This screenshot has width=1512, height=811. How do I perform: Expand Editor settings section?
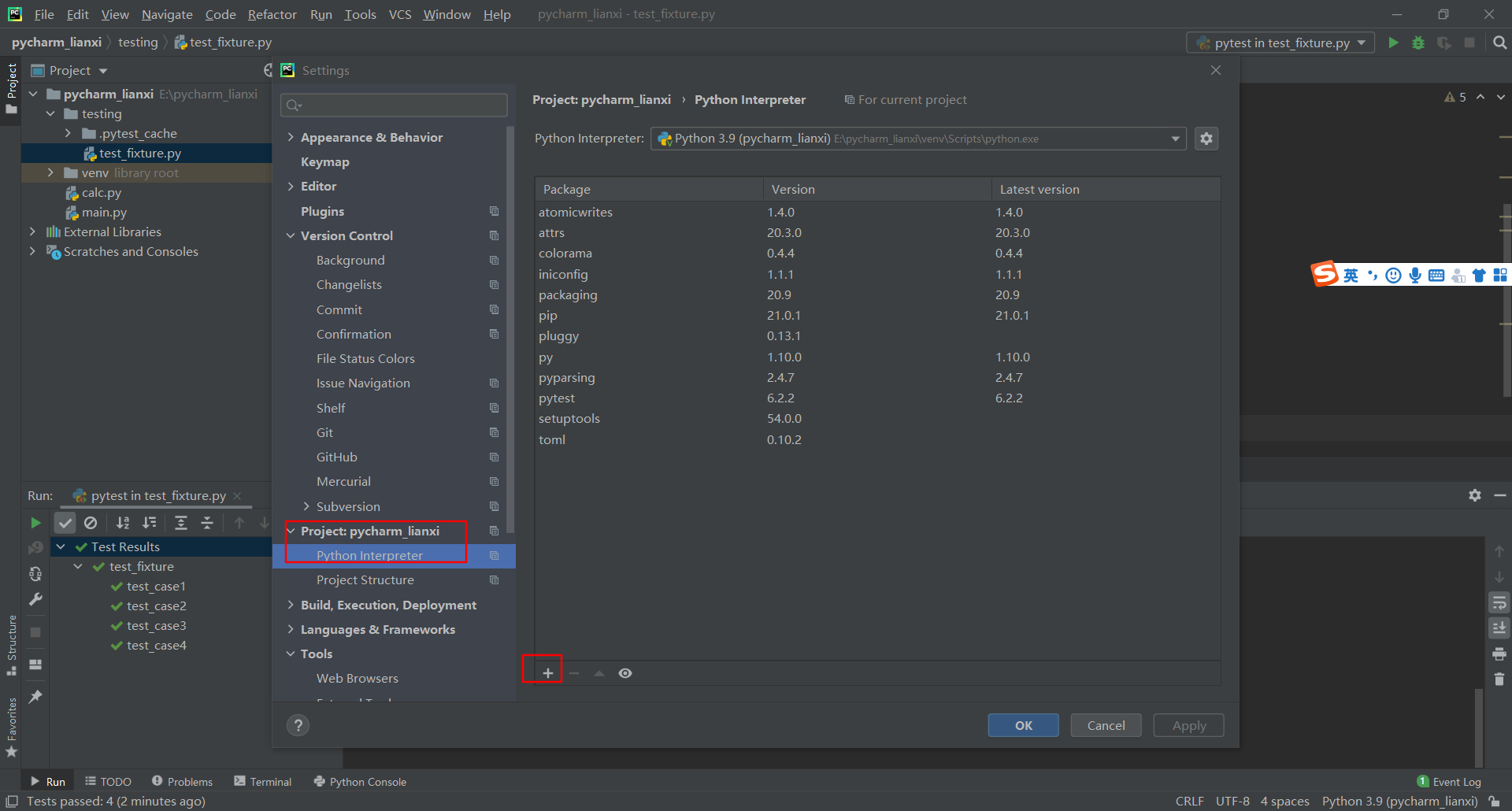coord(291,186)
